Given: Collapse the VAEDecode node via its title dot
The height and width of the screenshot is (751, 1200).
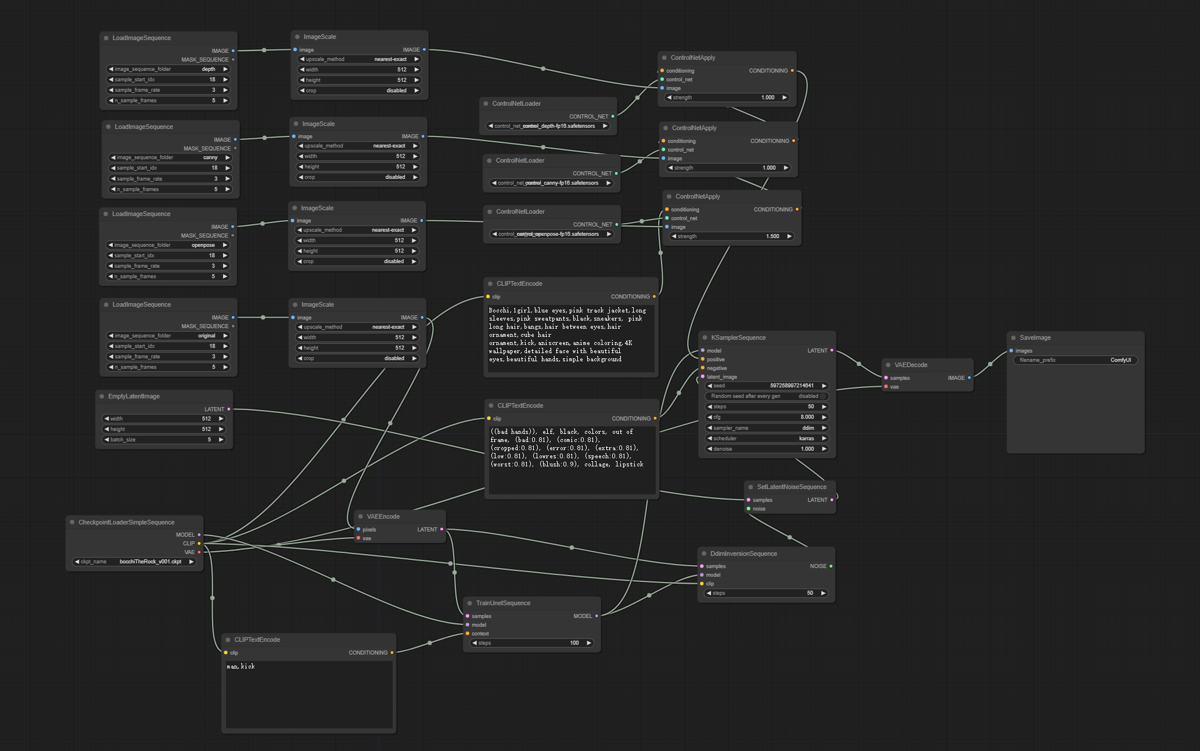Looking at the screenshot, I should 886,364.
